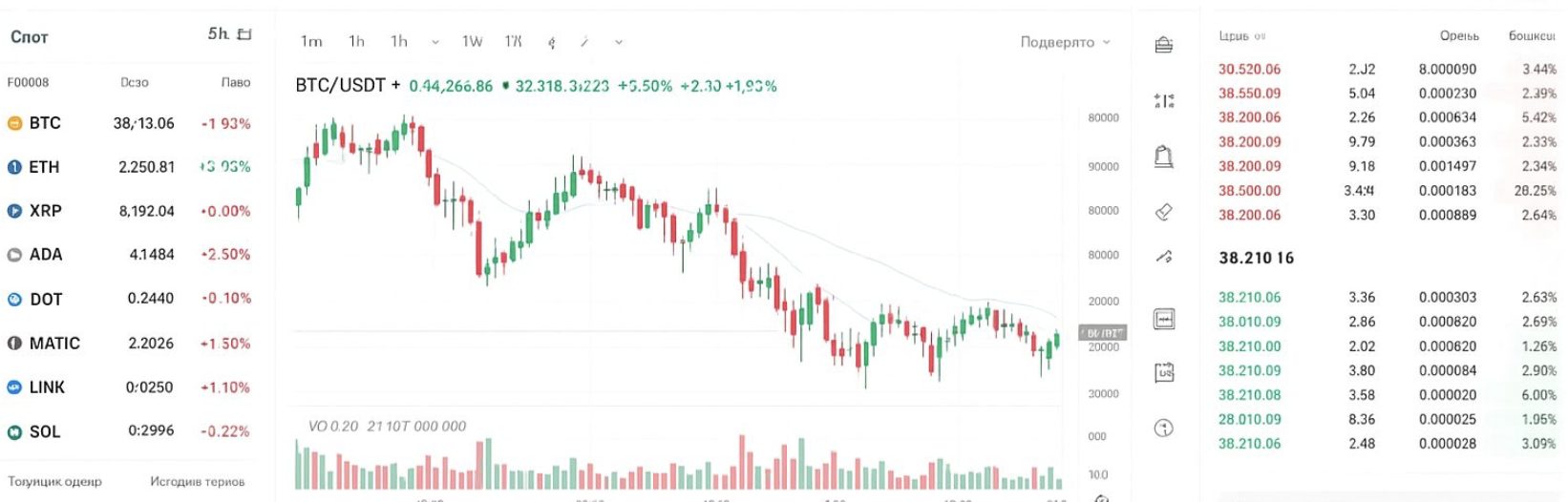Click the plus next to BTC/USDT
The image size is (1568, 502).
point(395,85)
